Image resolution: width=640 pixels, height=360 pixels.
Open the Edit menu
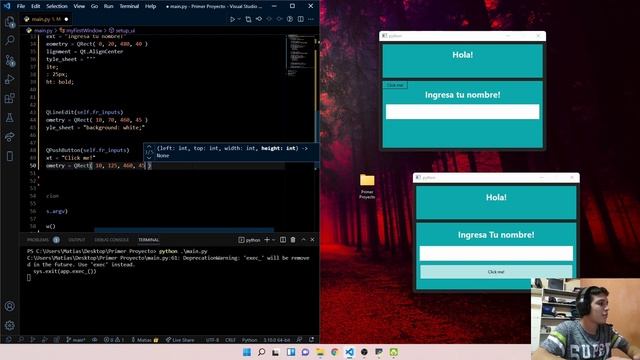(36, 6)
